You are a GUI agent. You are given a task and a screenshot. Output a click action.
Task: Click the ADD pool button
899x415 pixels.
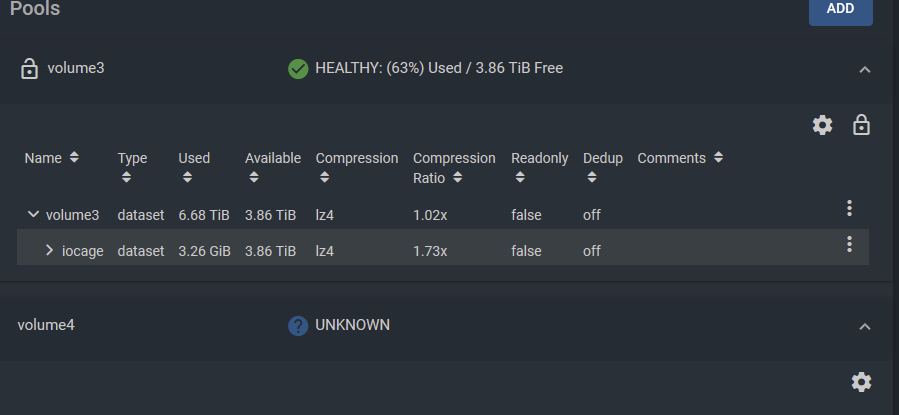click(x=841, y=10)
